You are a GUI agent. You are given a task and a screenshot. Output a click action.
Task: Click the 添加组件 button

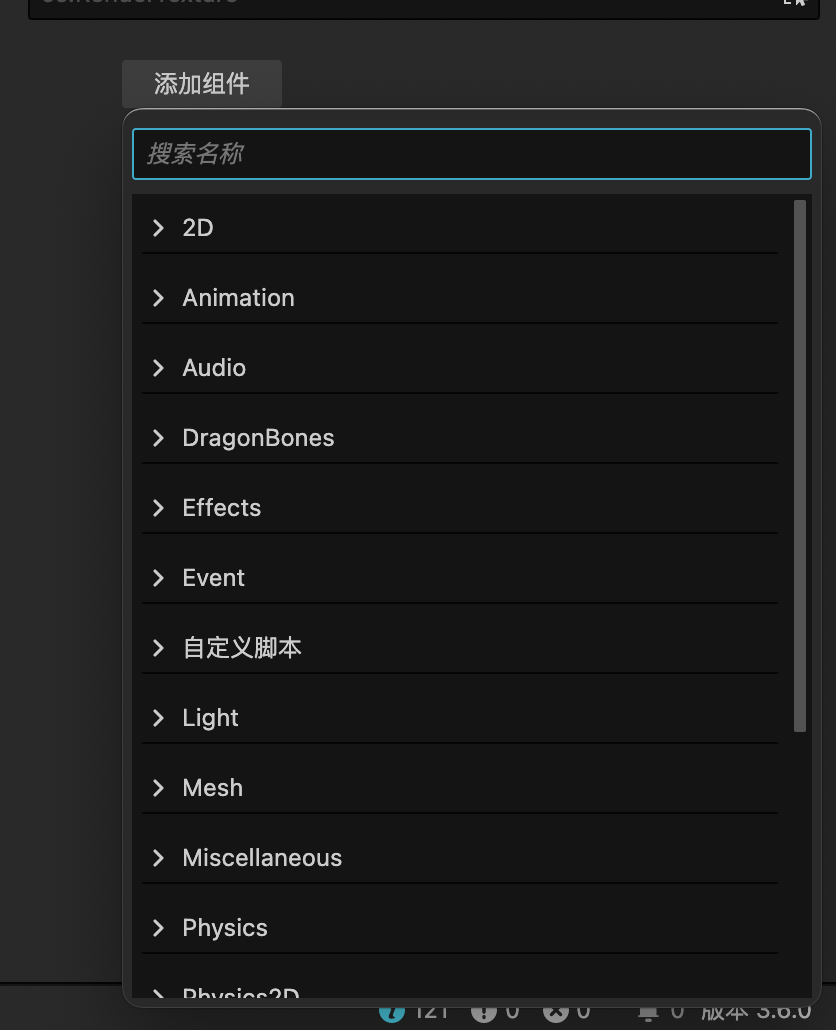click(x=202, y=84)
